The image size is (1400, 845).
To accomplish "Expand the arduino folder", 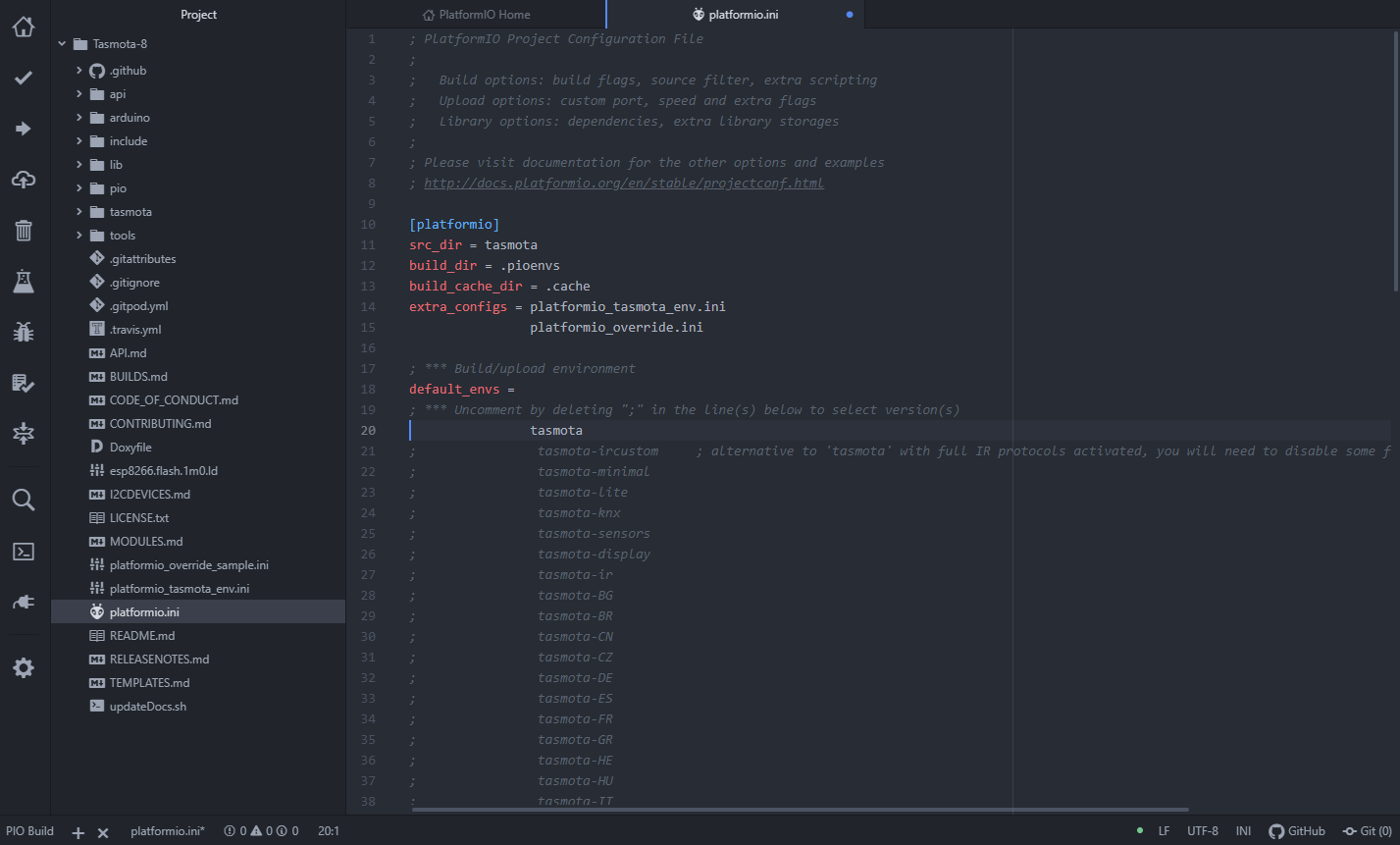I will [x=79, y=118].
